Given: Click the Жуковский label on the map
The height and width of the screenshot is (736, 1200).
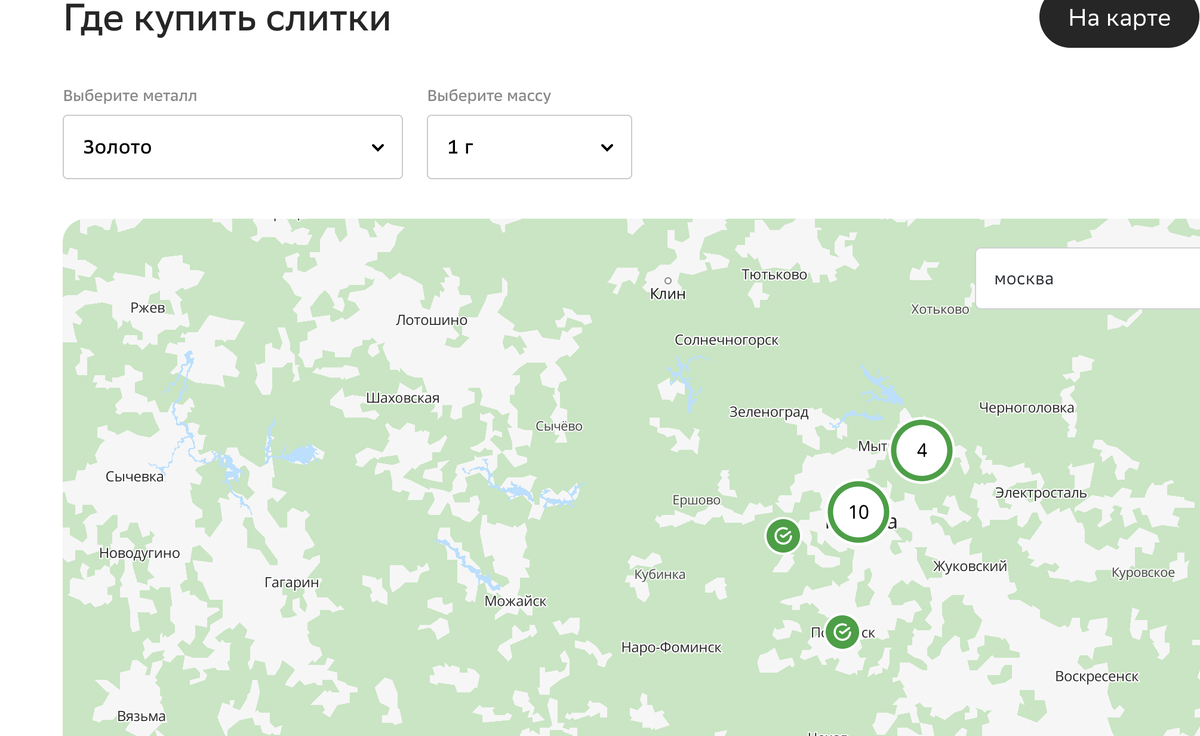Looking at the screenshot, I should (x=970, y=566).
